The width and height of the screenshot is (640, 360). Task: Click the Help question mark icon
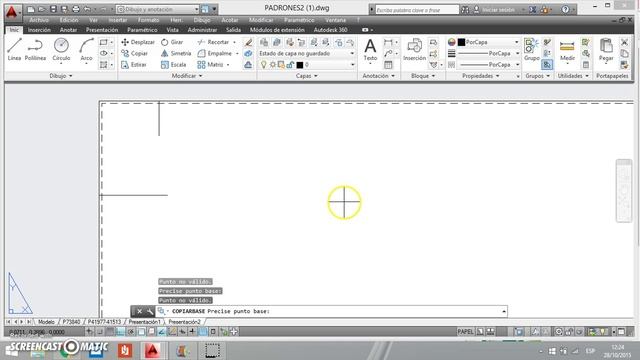tap(565, 9)
